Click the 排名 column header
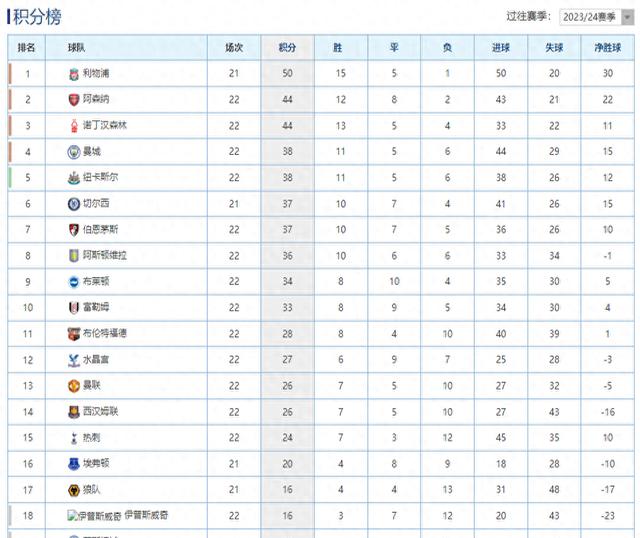Viewport: 640px width, 538px height. 27,47
